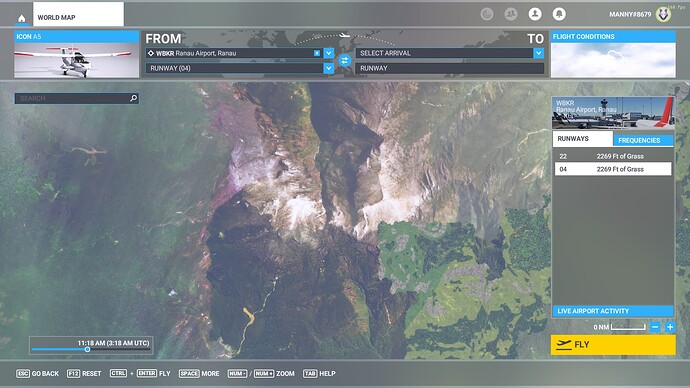Open the achievements icon in top bar
This screenshot has width=690, height=388.
pyautogui.click(x=487, y=14)
